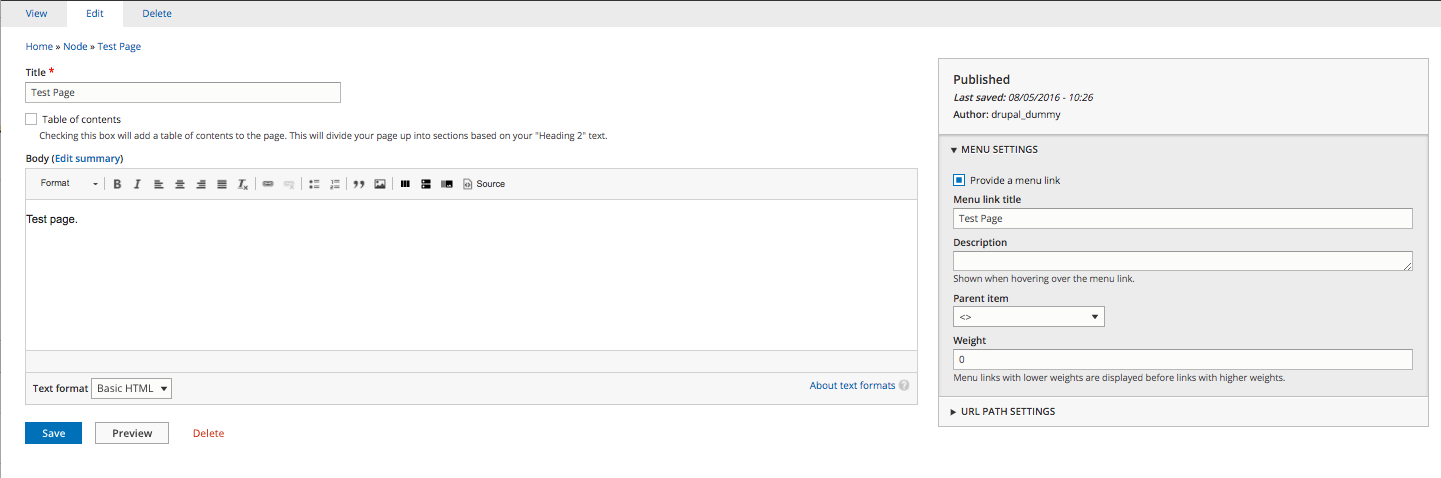Insert a numbered list

click(x=335, y=184)
